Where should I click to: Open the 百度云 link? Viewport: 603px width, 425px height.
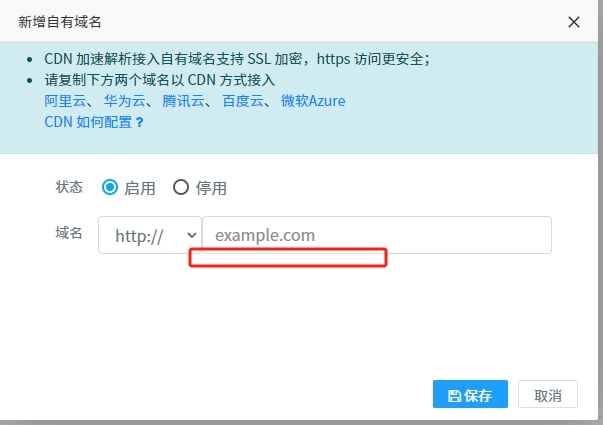243,101
